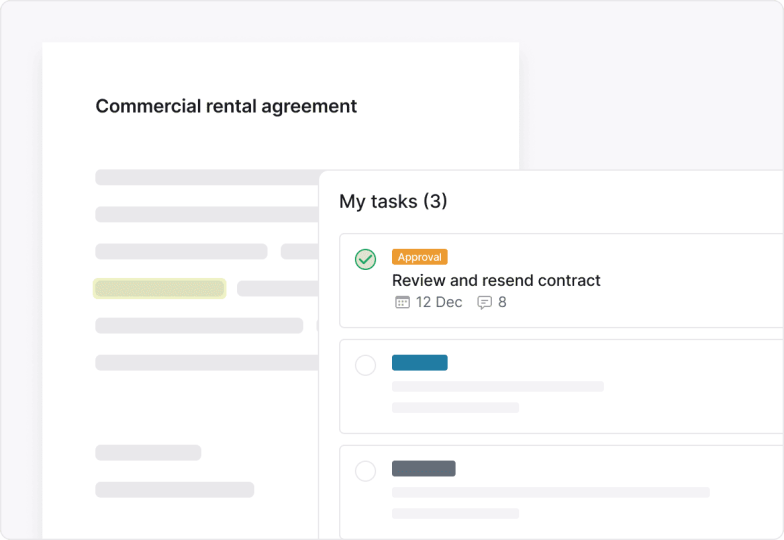Screen dimensions: 784x540
Task: Uncheck the green checkmark on Review and resend contract
Action: click(x=366, y=260)
